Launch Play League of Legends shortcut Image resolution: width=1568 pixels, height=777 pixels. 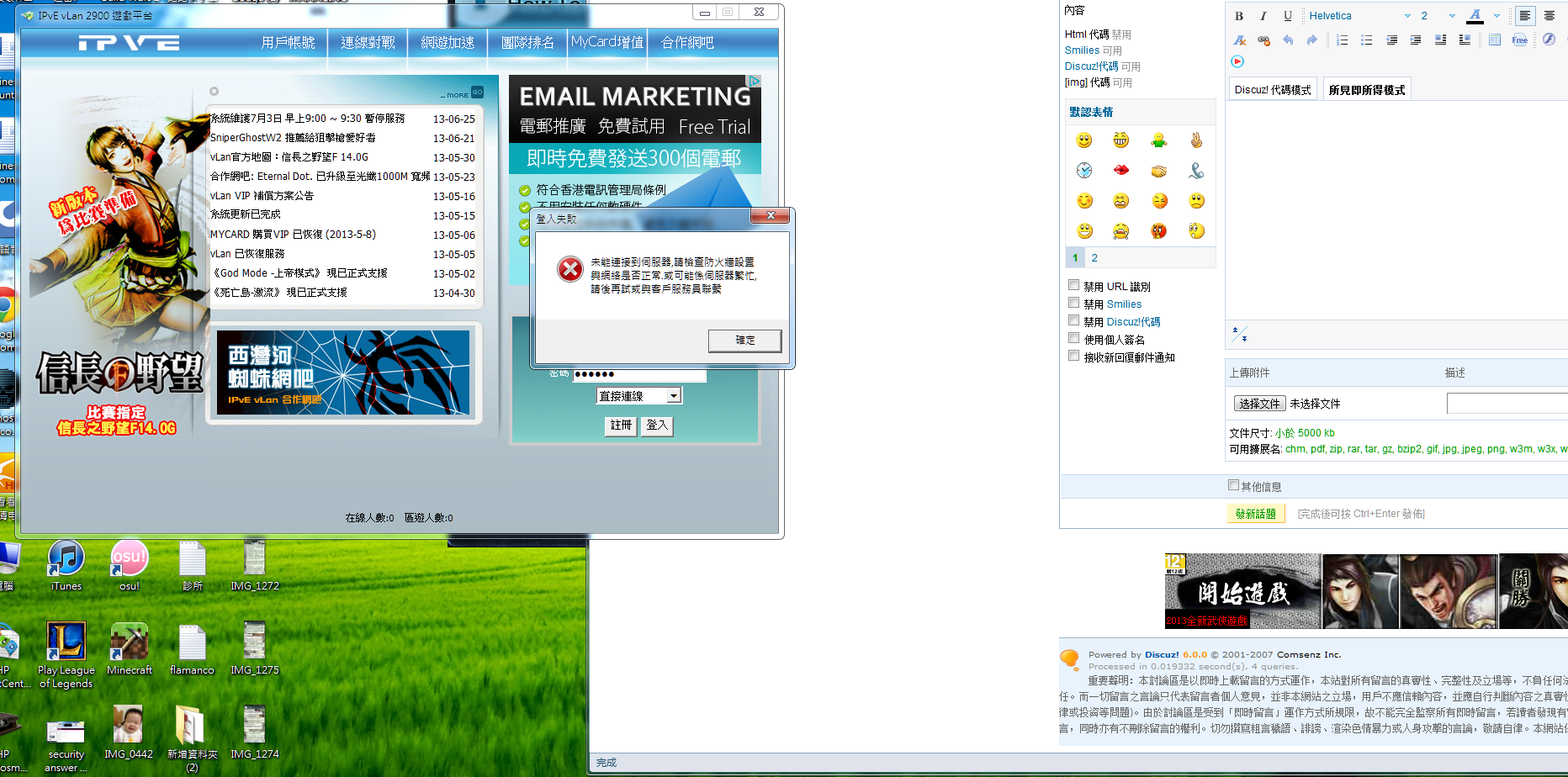point(66,656)
